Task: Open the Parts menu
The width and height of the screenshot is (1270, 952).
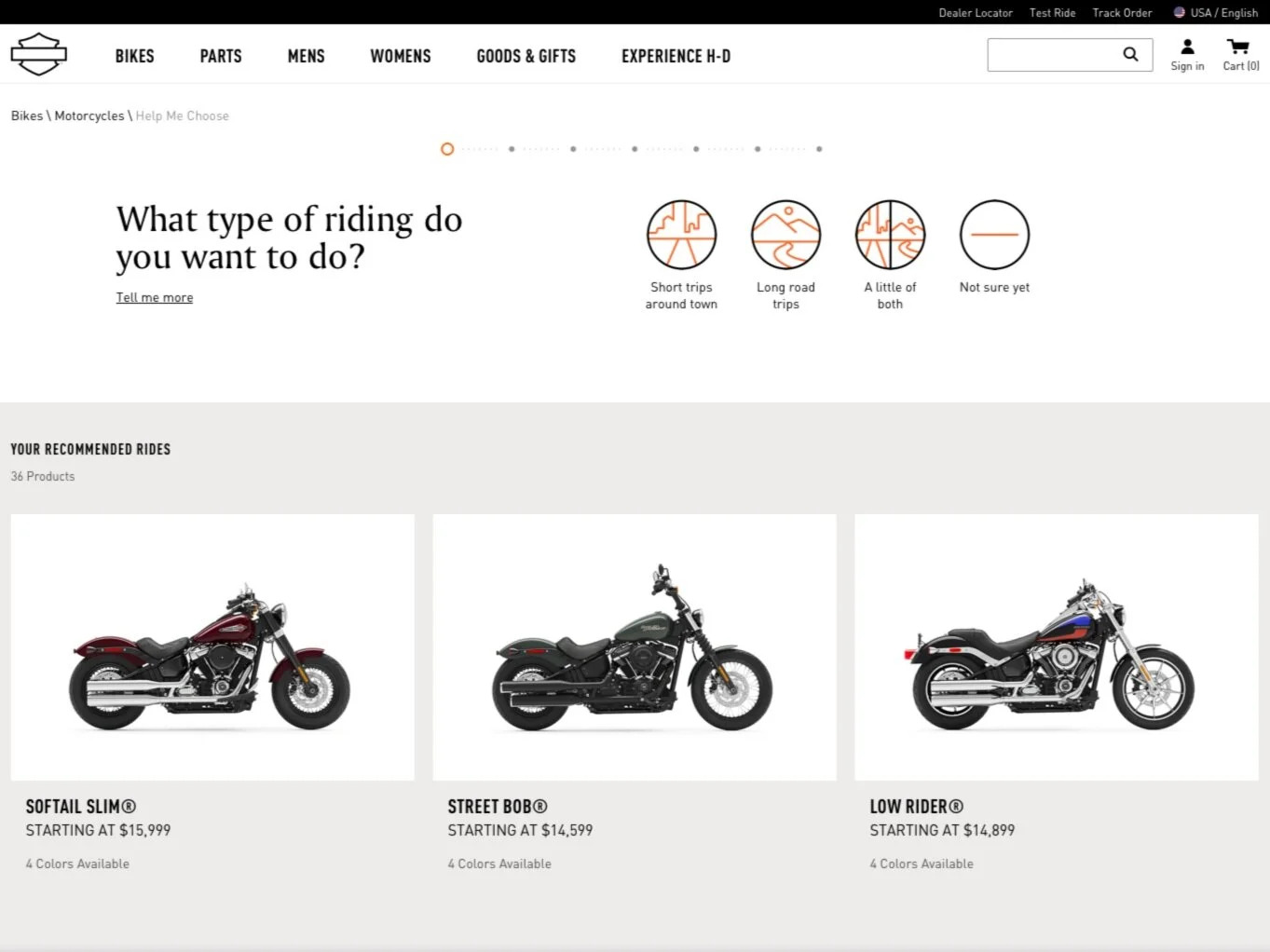Action: pyautogui.click(x=221, y=56)
